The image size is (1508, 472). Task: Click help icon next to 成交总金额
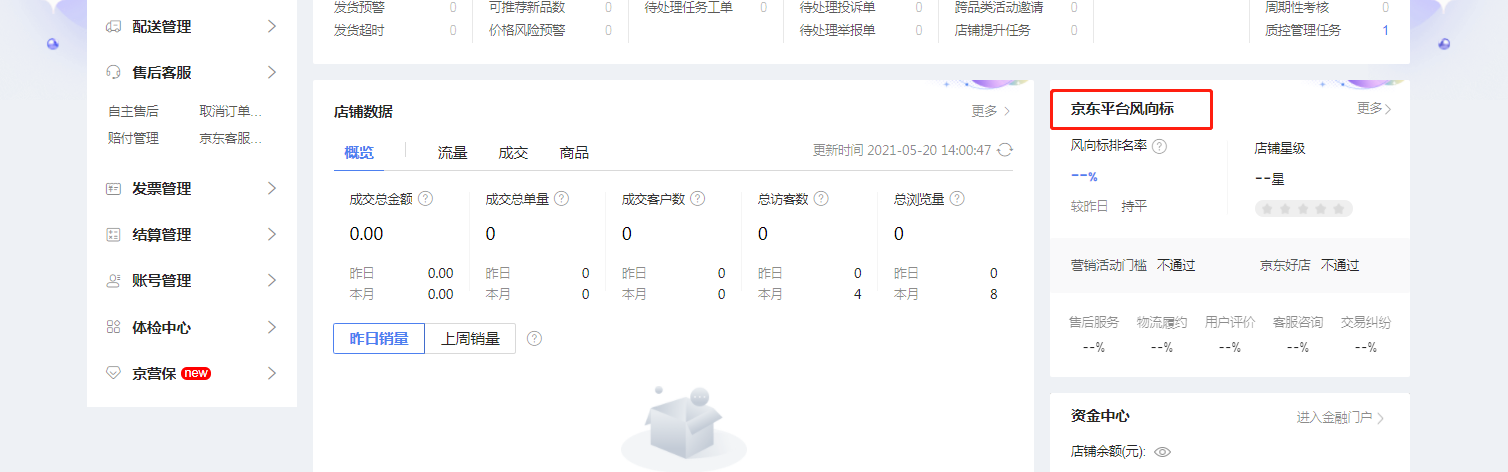coord(425,199)
